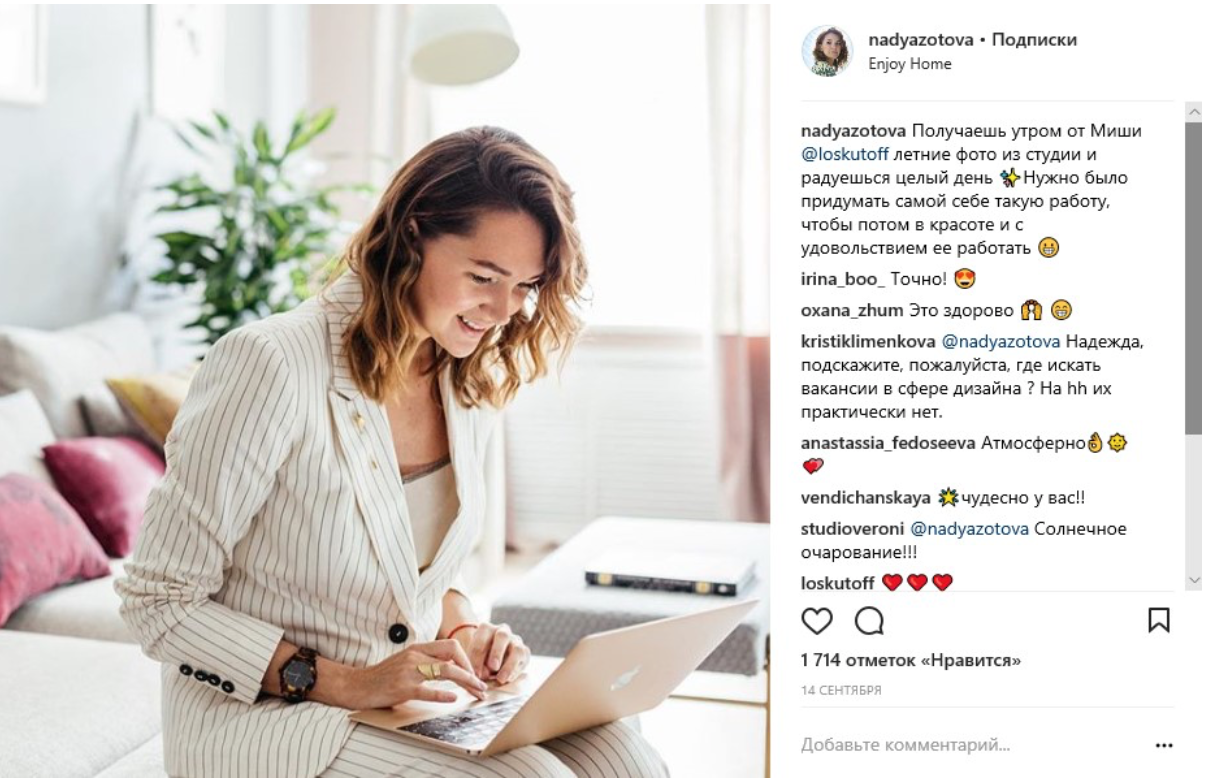Click the scrollbar up arrow in comments
Image resolution: width=1208 pixels, height=782 pixels.
[1192, 111]
